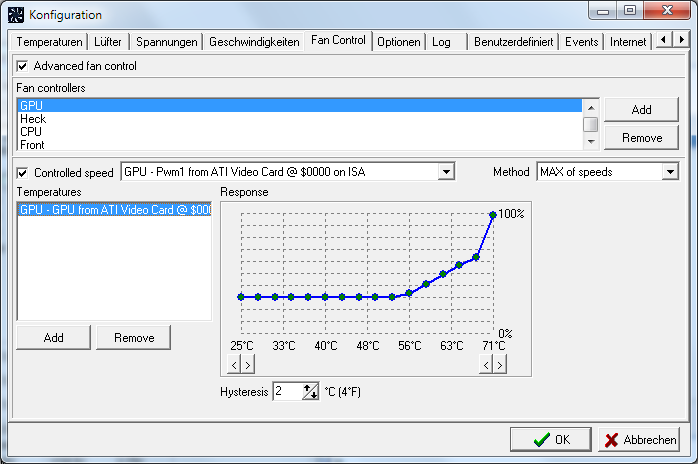Select CPU in the fan controllers list
The width and height of the screenshot is (698, 464).
coord(300,132)
